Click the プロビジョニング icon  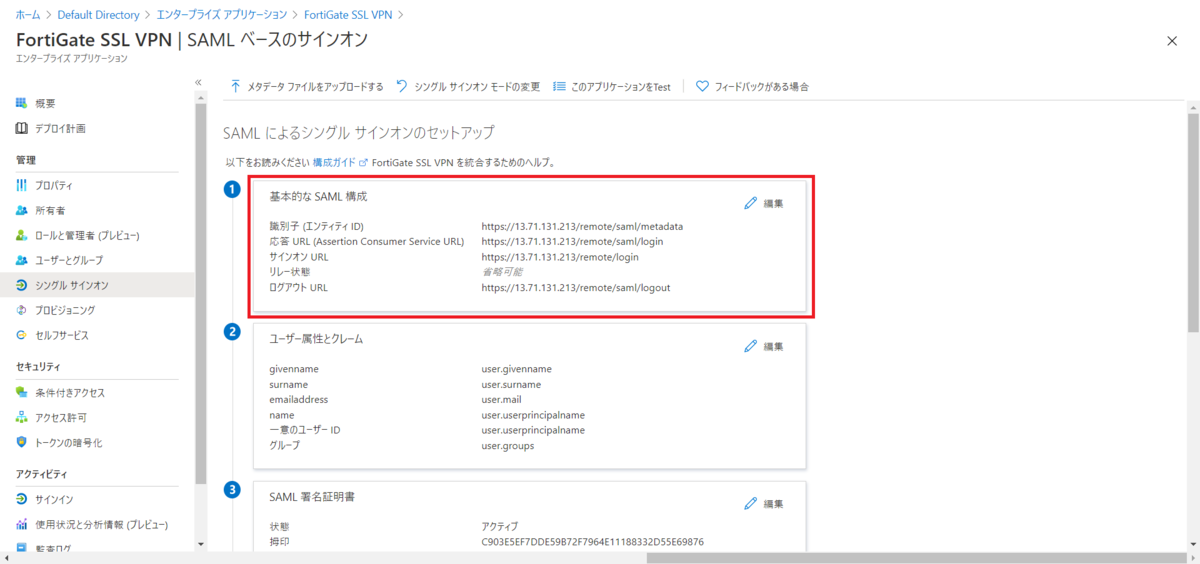21,310
